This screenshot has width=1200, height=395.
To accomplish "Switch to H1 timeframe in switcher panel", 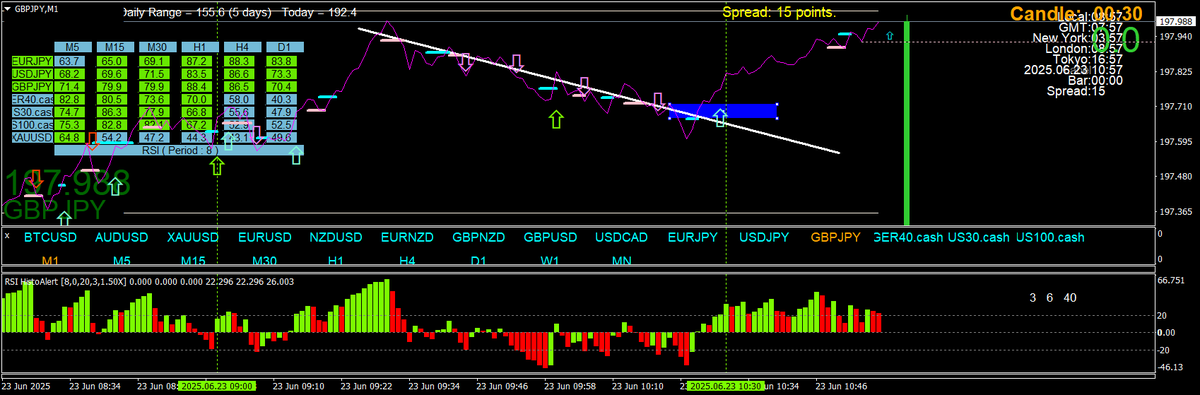I will click(336, 261).
